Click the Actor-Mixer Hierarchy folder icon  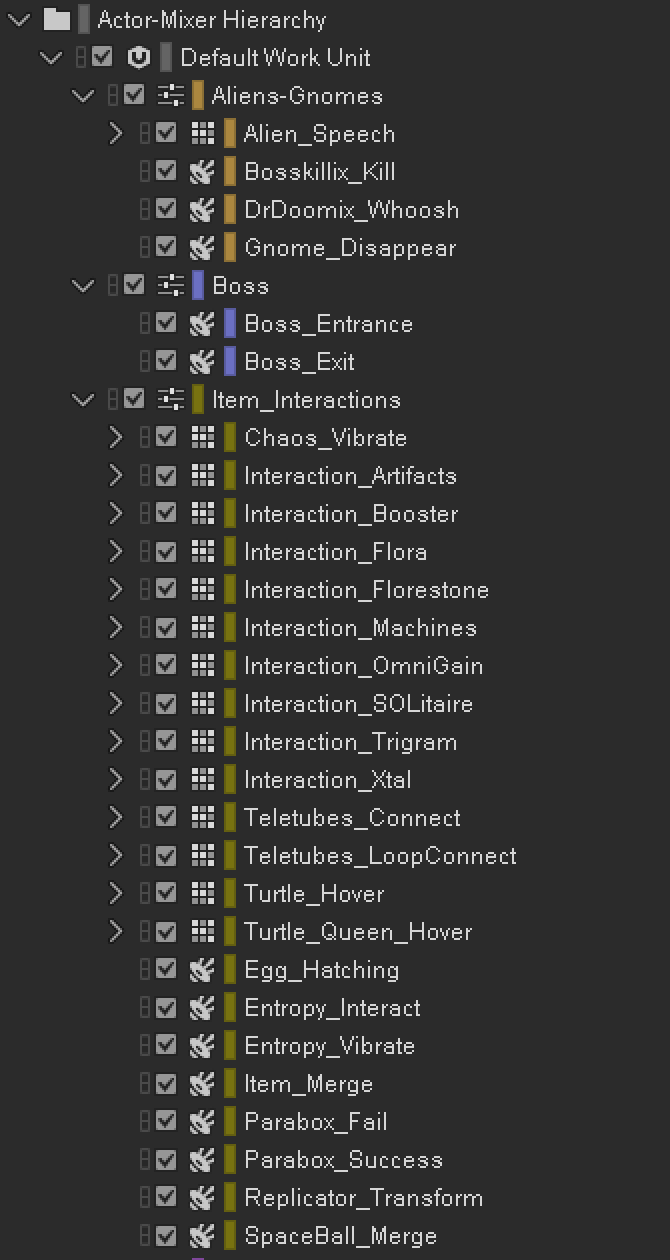pyautogui.click(x=57, y=20)
